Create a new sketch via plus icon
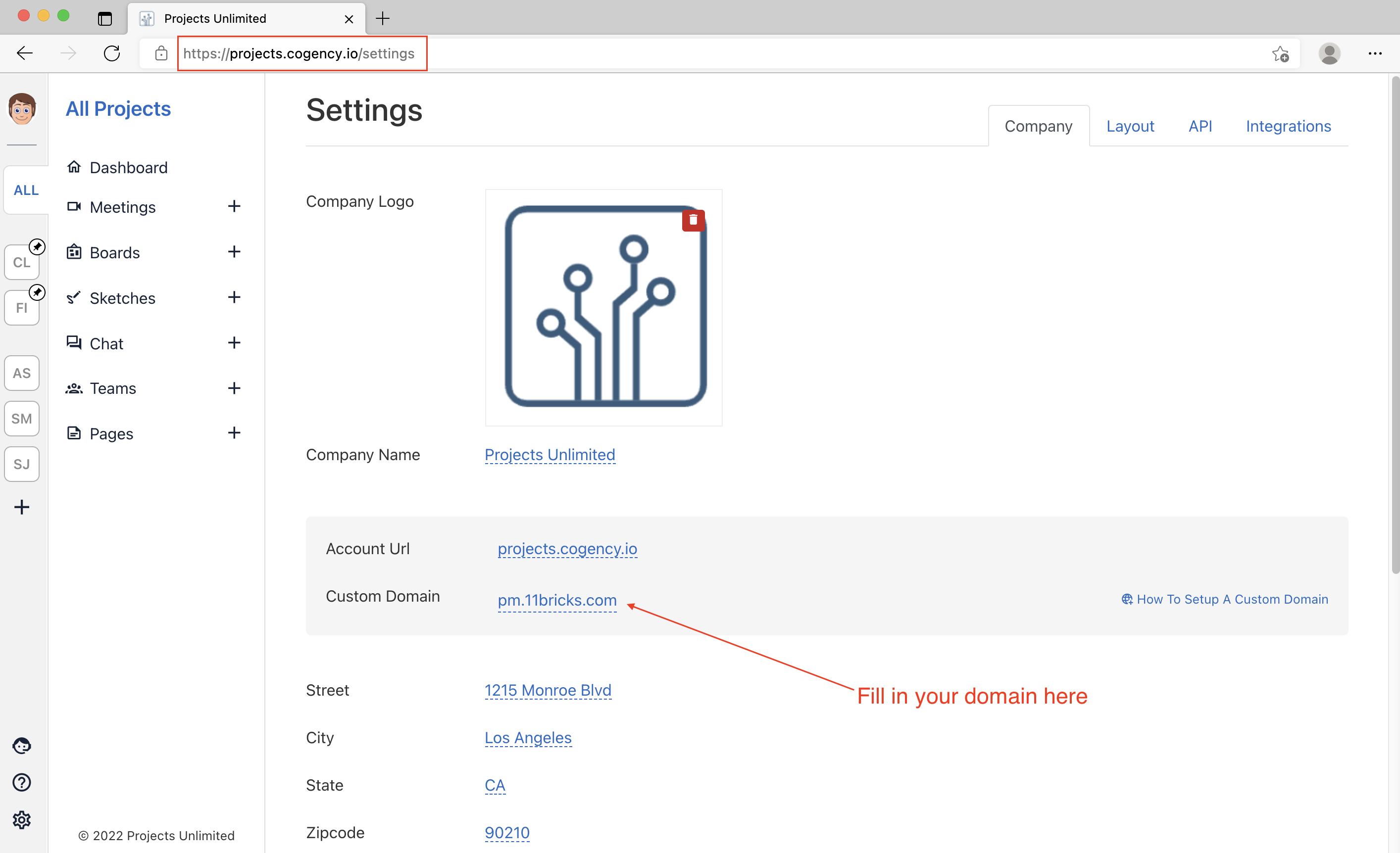The width and height of the screenshot is (1400, 853). pyautogui.click(x=234, y=297)
